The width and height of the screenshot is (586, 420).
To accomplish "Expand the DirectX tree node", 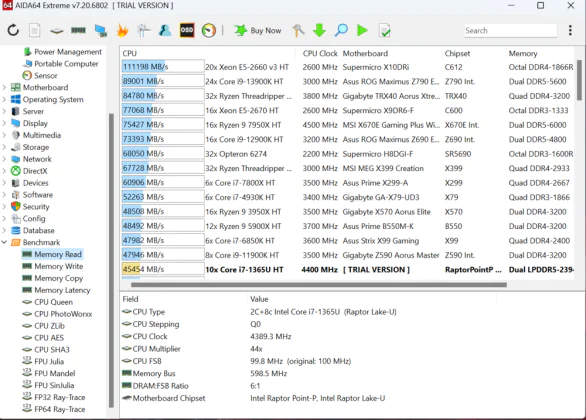I will click(4, 171).
